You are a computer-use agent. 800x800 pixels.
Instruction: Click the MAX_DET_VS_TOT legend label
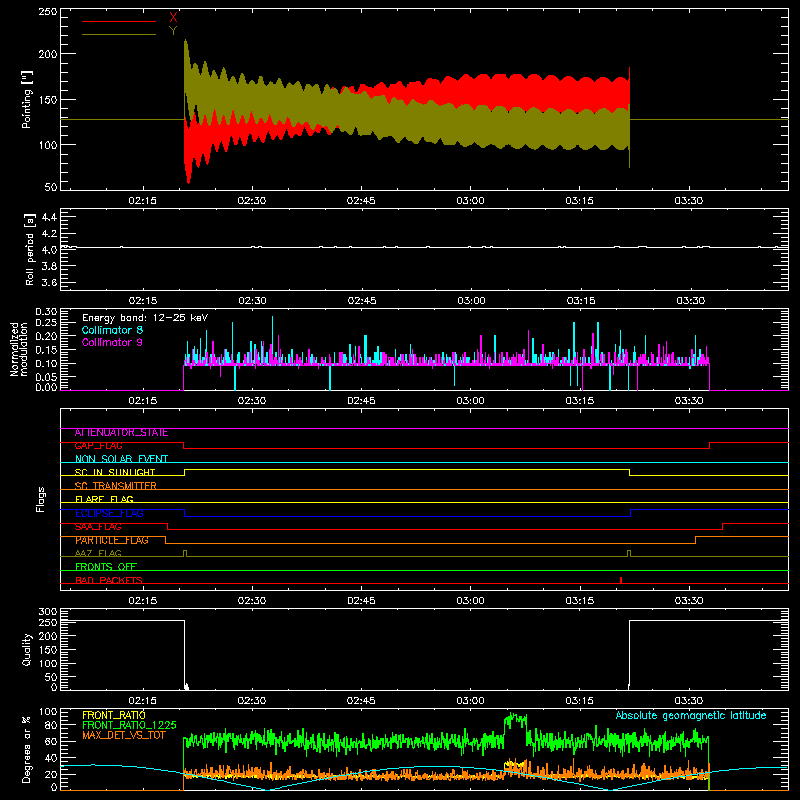tap(123, 735)
